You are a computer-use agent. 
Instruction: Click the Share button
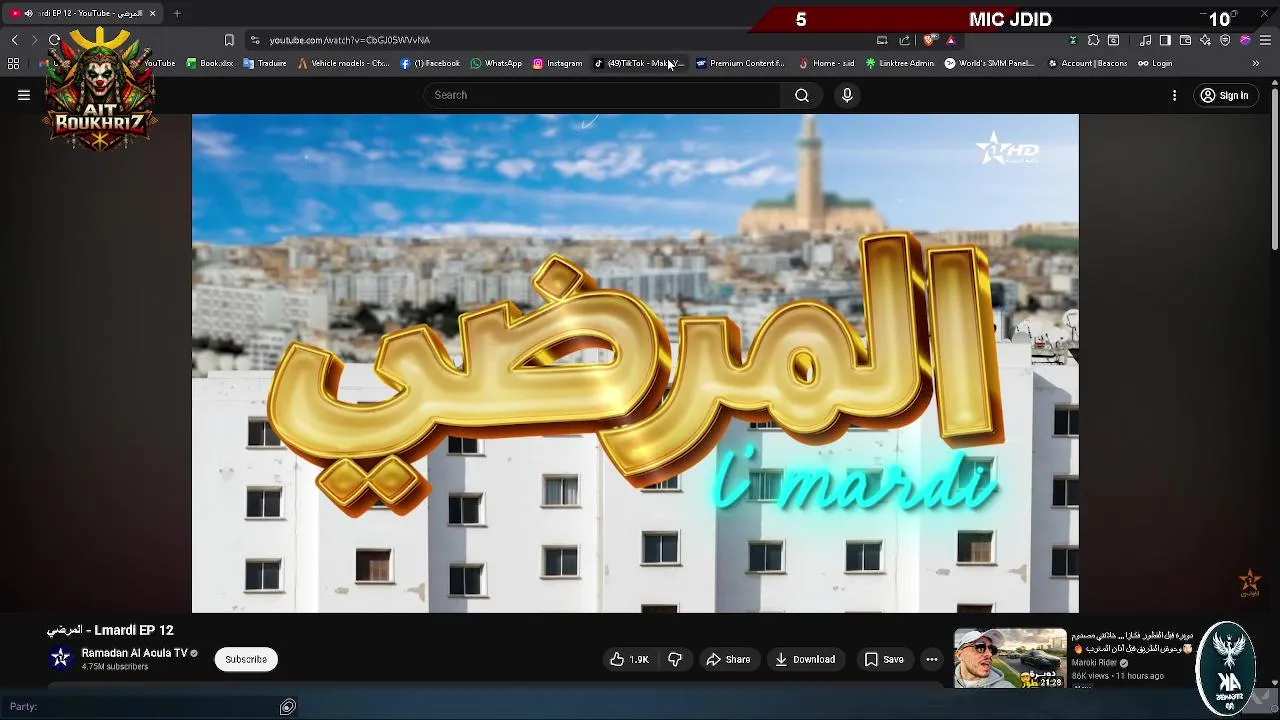[x=728, y=659]
